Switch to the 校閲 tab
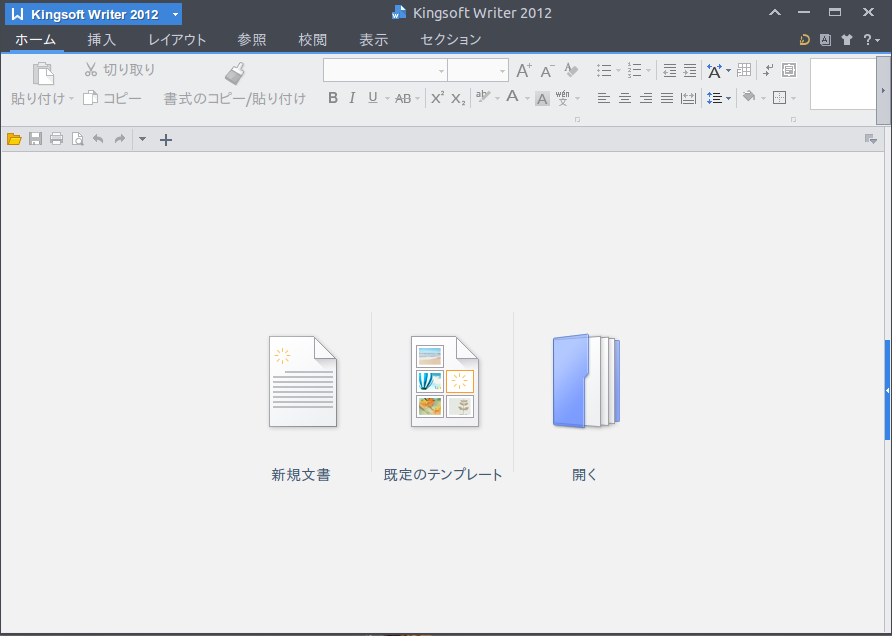Image resolution: width=892 pixels, height=636 pixels. click(312, 40)
